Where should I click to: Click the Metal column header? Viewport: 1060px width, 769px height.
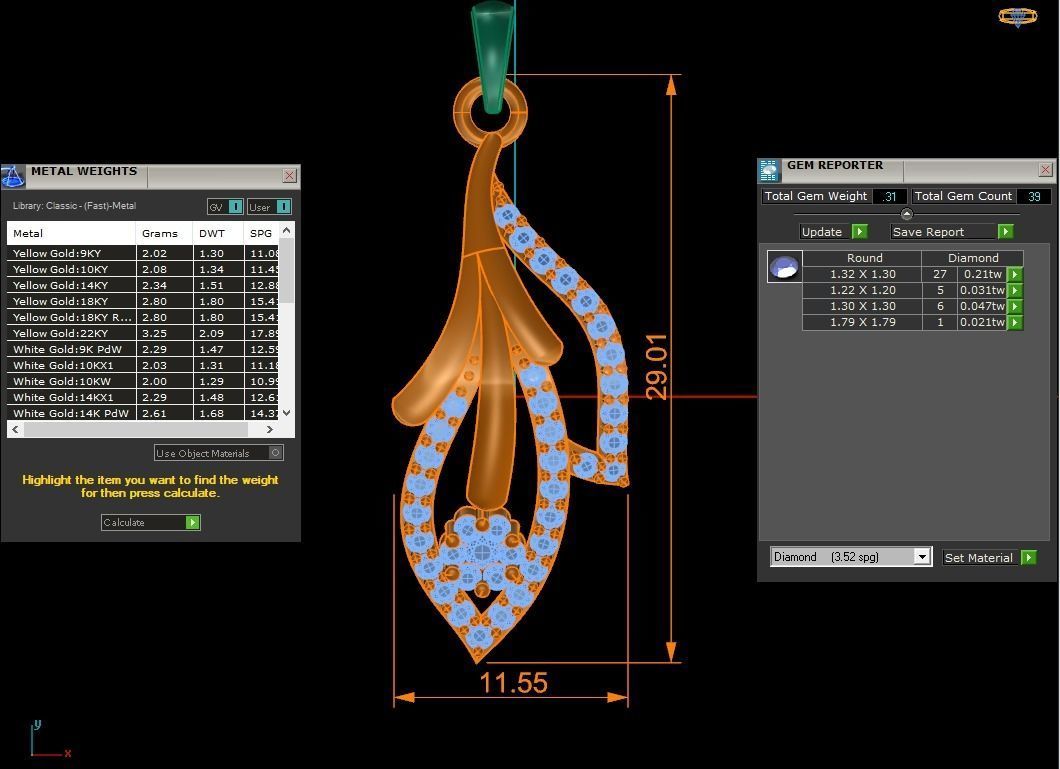pyautogui.click(x=71, y=233)
